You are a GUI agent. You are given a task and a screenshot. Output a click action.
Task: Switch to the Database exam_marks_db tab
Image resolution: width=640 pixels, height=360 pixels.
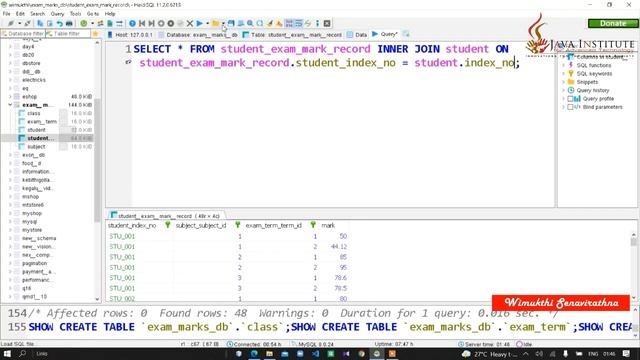tap(198, 35)
